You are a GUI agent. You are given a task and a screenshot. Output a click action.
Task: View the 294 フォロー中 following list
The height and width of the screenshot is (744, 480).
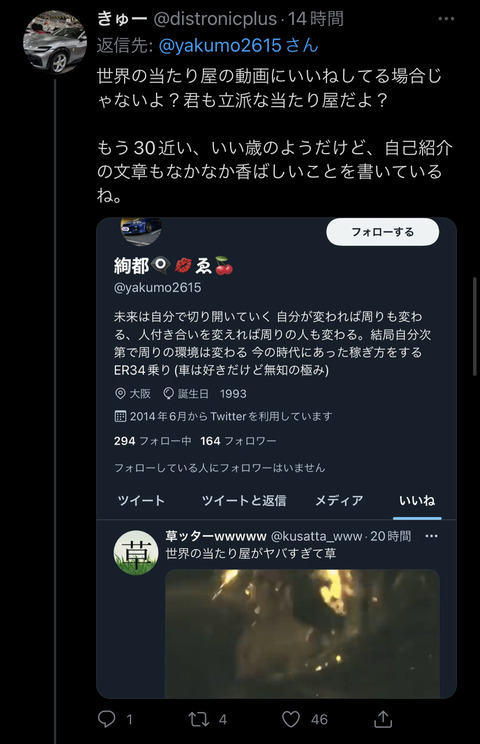(x=152, y=441)
